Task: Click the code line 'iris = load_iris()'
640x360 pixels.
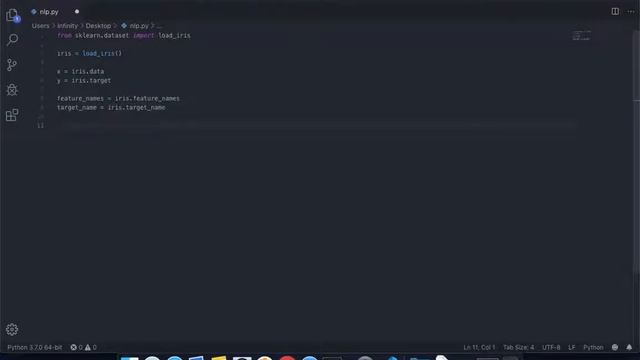Action: click(x=89, y=53)
